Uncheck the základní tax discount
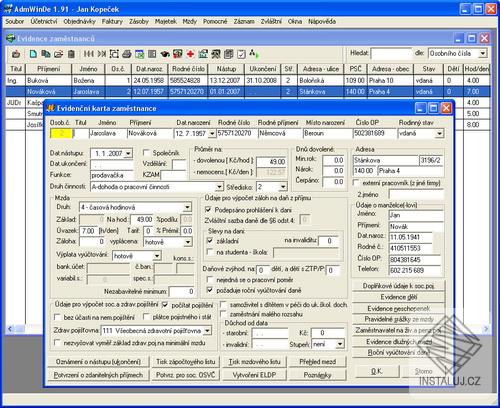This screenshot has height=408, width=500. 210,240
